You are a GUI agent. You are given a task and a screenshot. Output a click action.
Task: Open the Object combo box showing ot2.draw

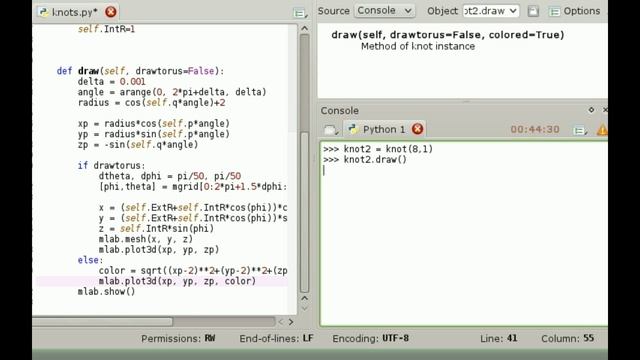point(491,11)
